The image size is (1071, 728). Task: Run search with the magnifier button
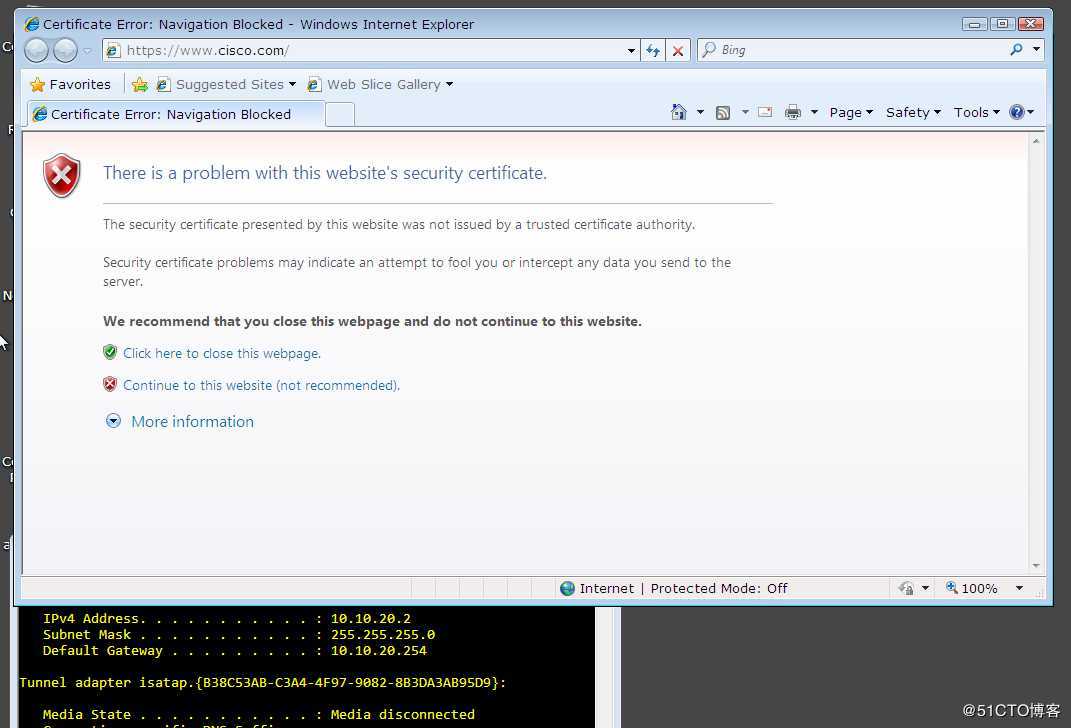pyautogui.click(x=1016, y=49)
